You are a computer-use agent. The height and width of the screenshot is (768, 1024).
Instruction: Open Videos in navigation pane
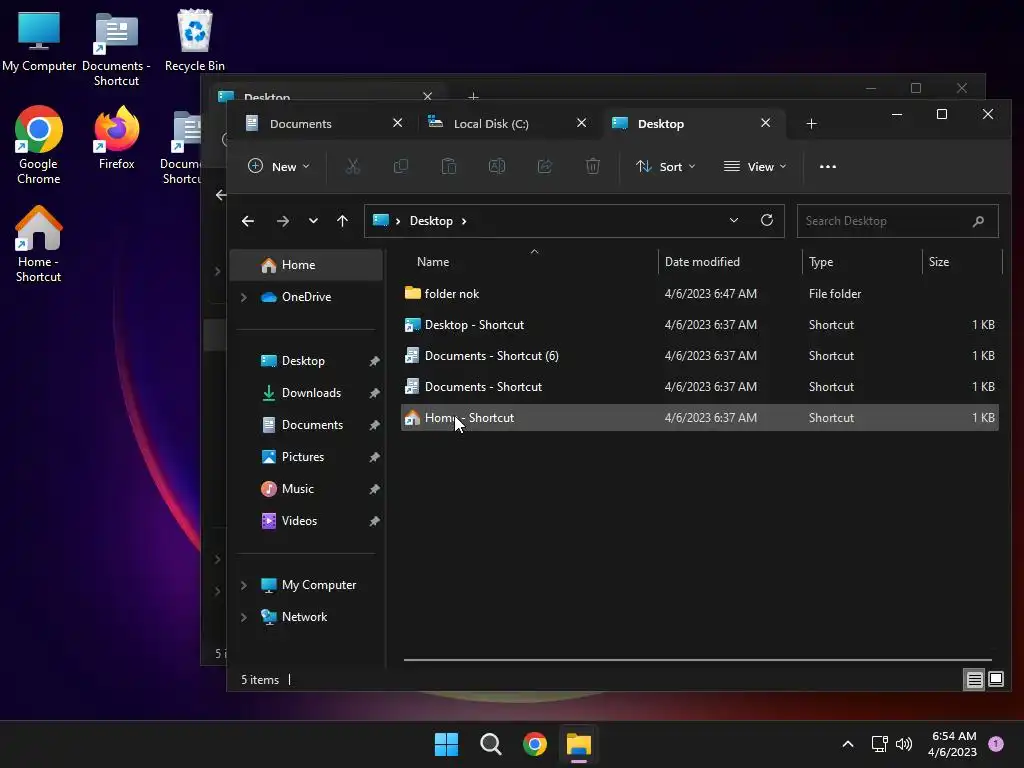tap(306, 521)
